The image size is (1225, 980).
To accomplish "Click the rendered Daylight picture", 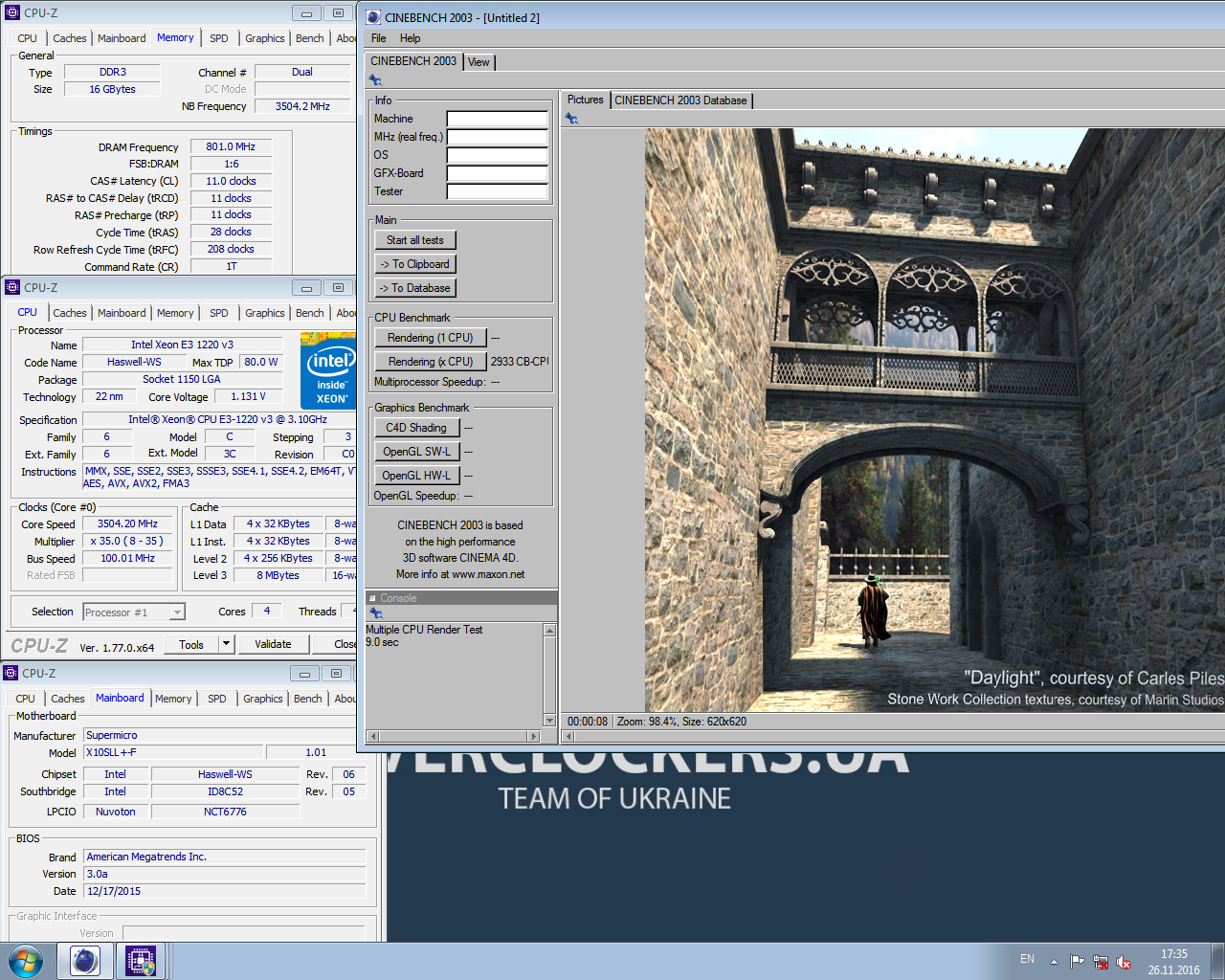I will (934, 420).
